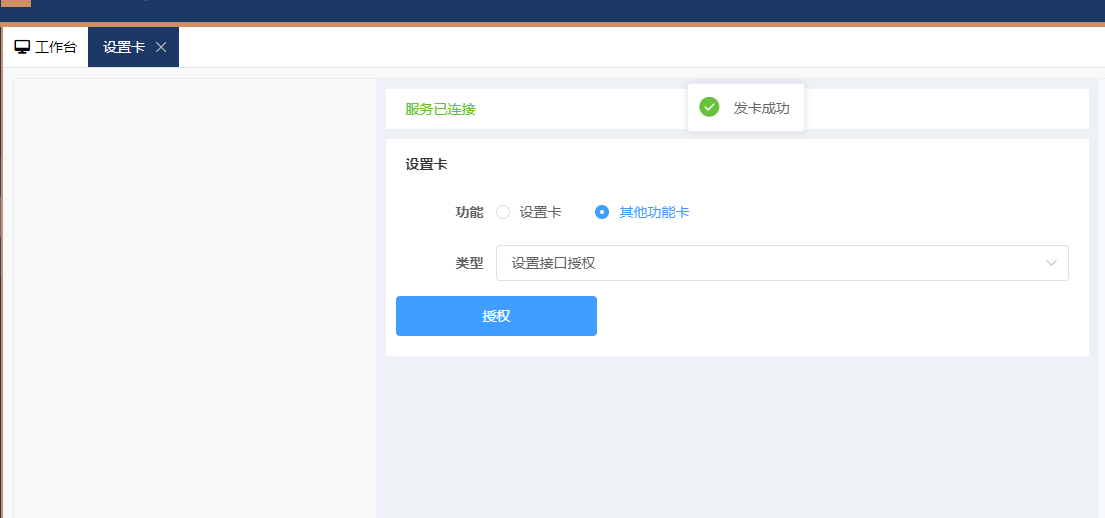Click the 设置卡 panel heading
The height and width of the screenshot is (518, 1105).
click(426, 165)
